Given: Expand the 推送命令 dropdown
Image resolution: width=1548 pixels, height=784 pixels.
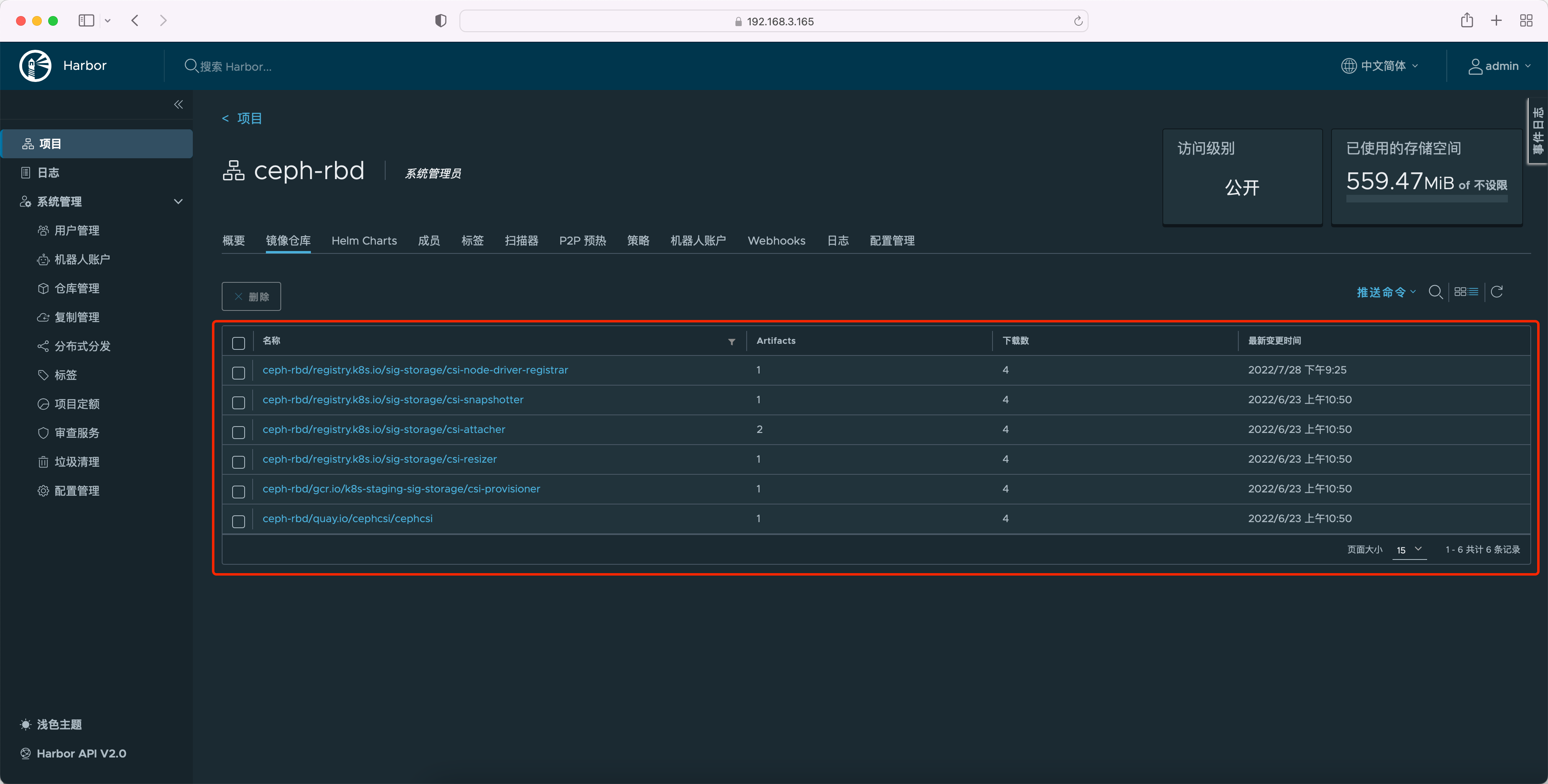Looking at the screenshot, I should [x=1387, y=292].
